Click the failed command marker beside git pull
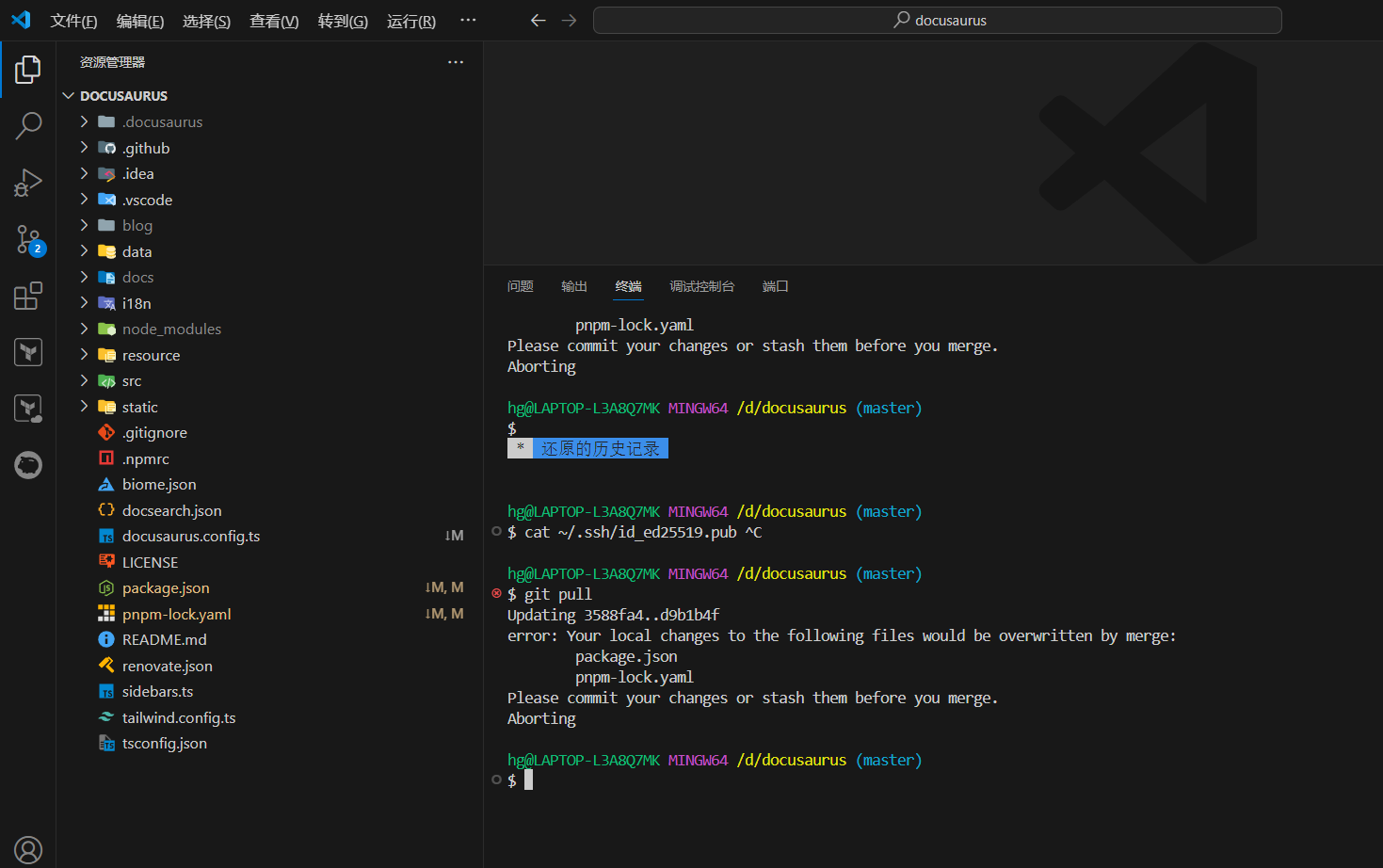Image resolution: width=1383 pixels, height=868 pixels. pyautogui.click(x=496, y=593)
